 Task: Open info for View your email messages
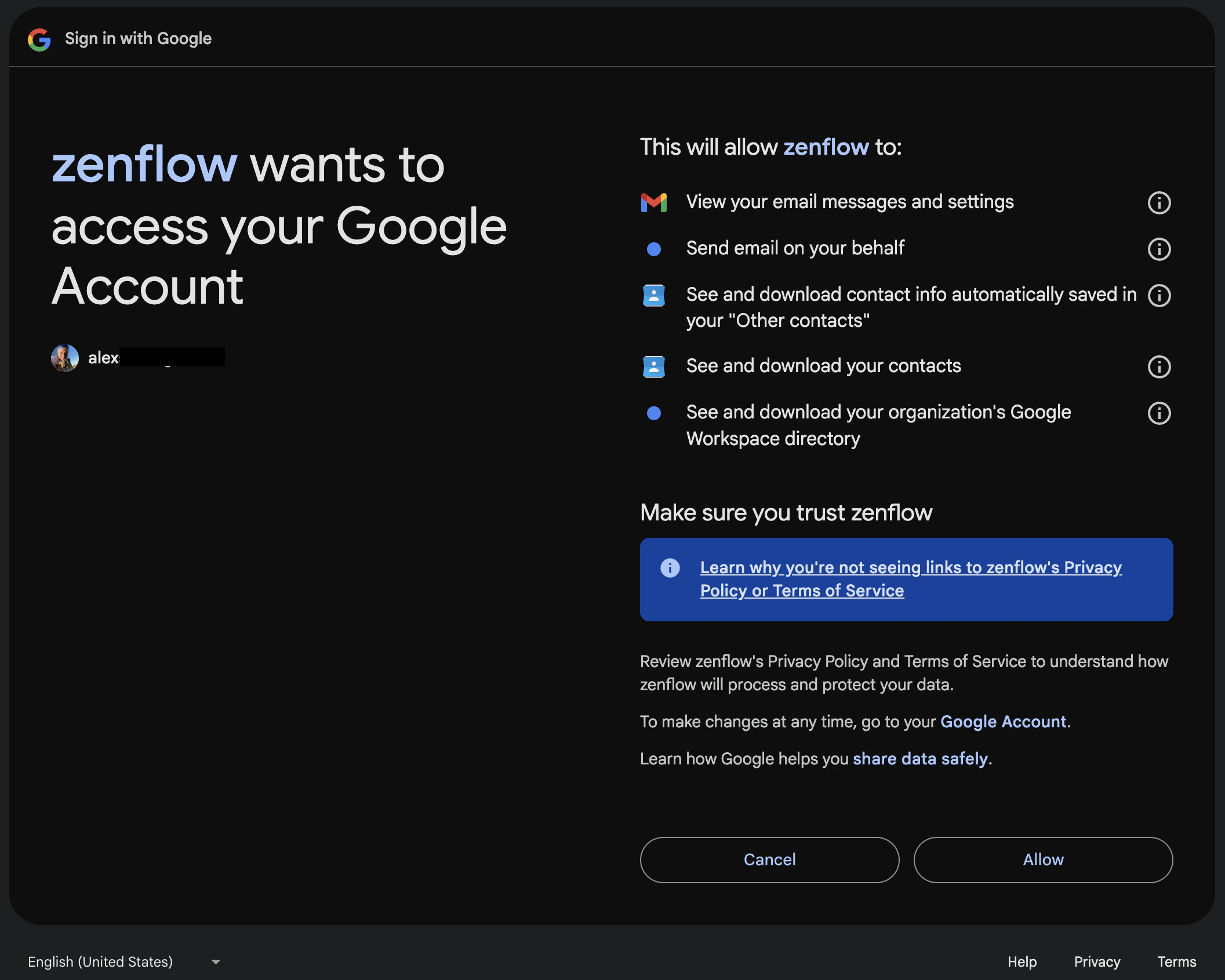(x=1159, y=203)
